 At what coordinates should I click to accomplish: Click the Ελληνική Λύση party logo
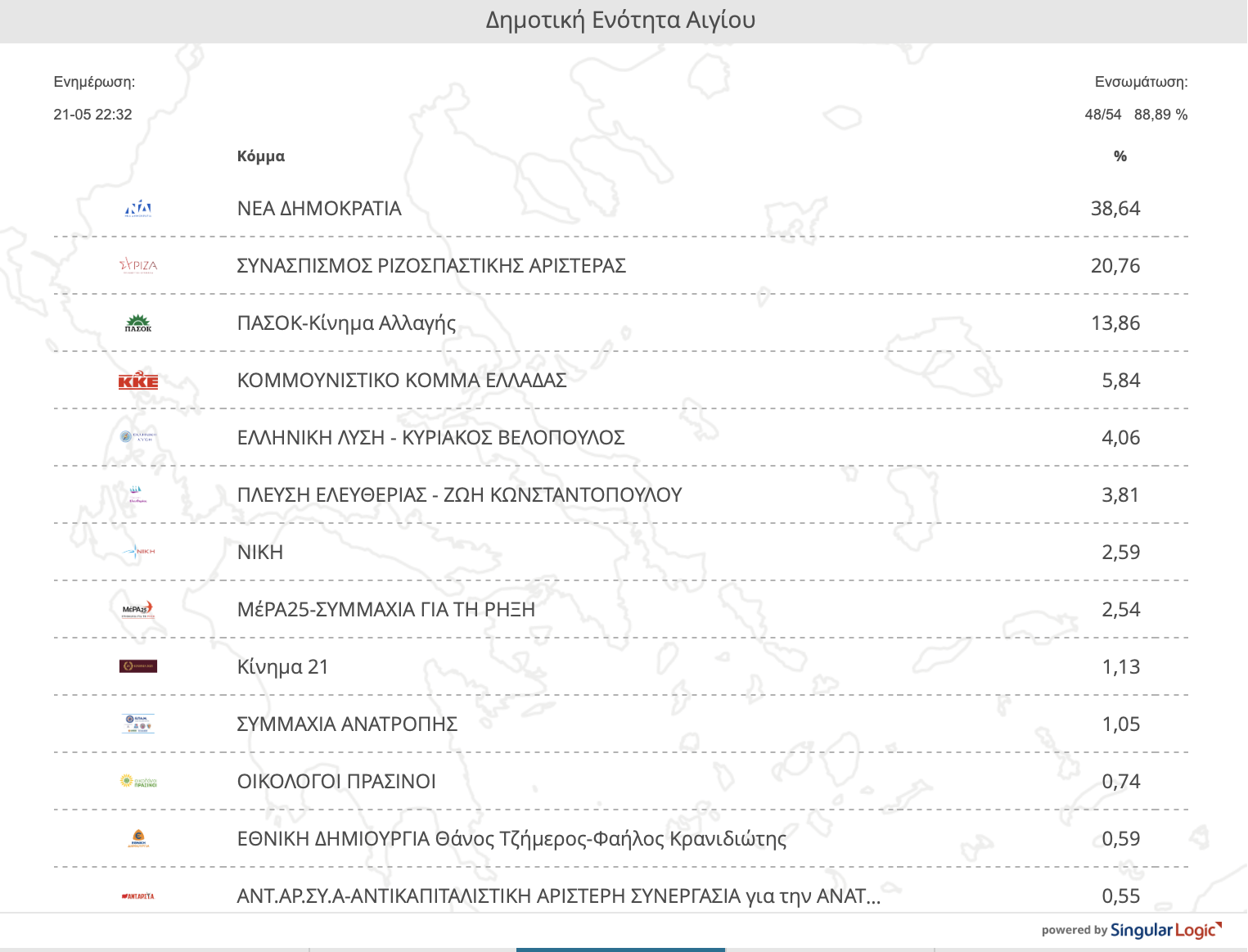pos(138,437)
